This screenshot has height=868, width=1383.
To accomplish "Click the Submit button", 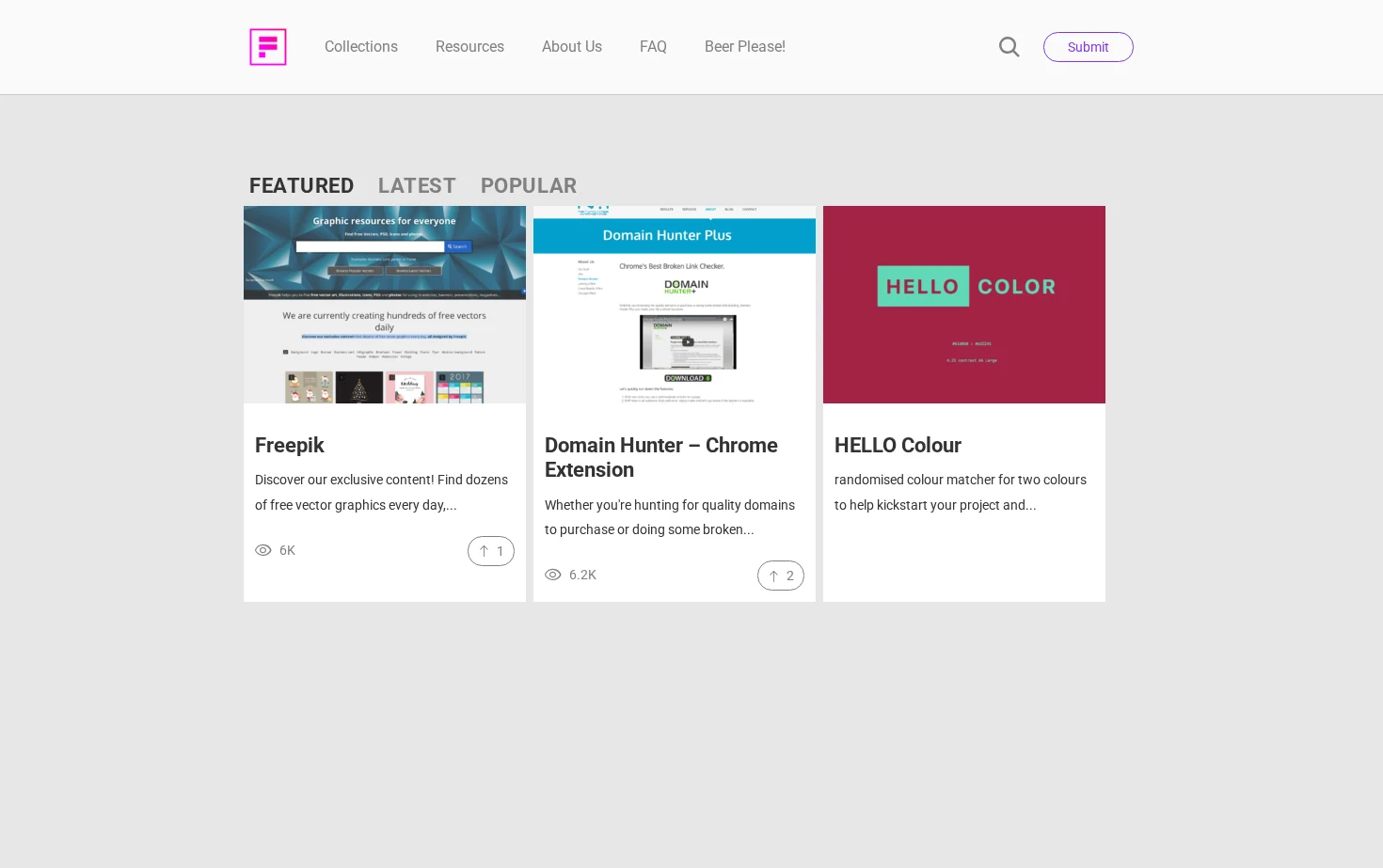I will tap(1089, 47).
